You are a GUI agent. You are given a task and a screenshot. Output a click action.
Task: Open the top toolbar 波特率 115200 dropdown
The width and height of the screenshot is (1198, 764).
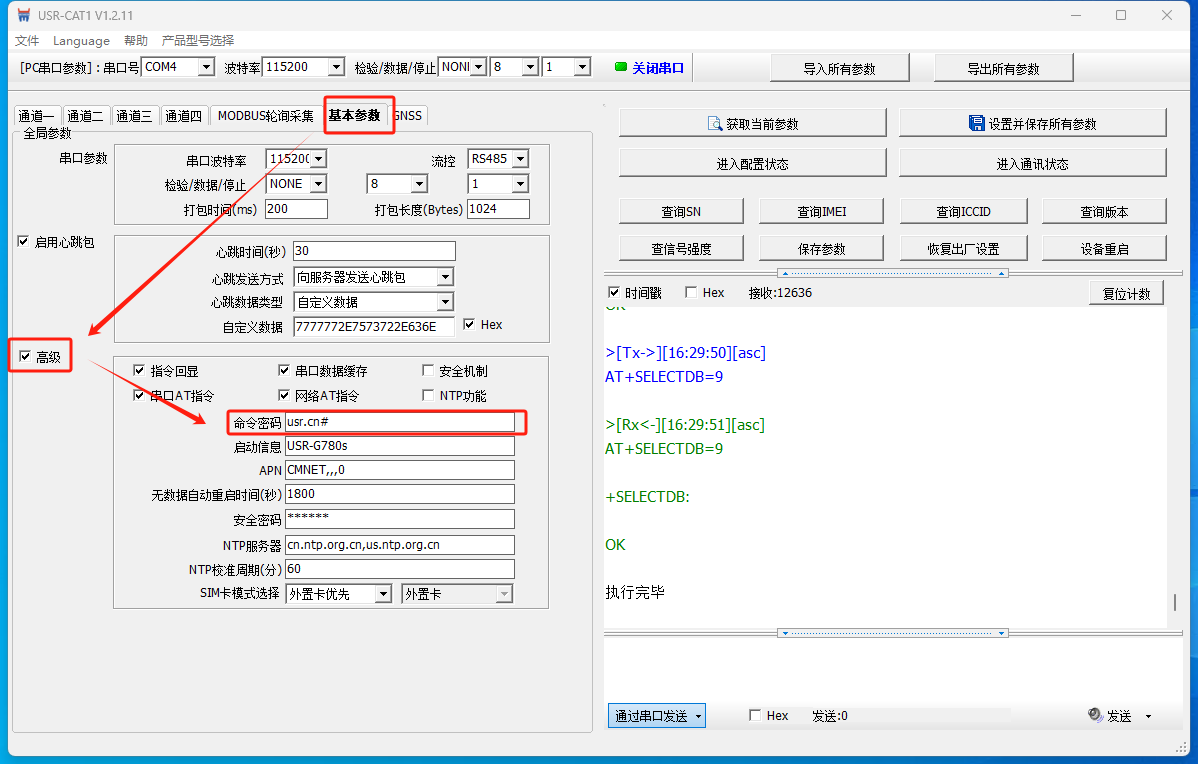336,67
